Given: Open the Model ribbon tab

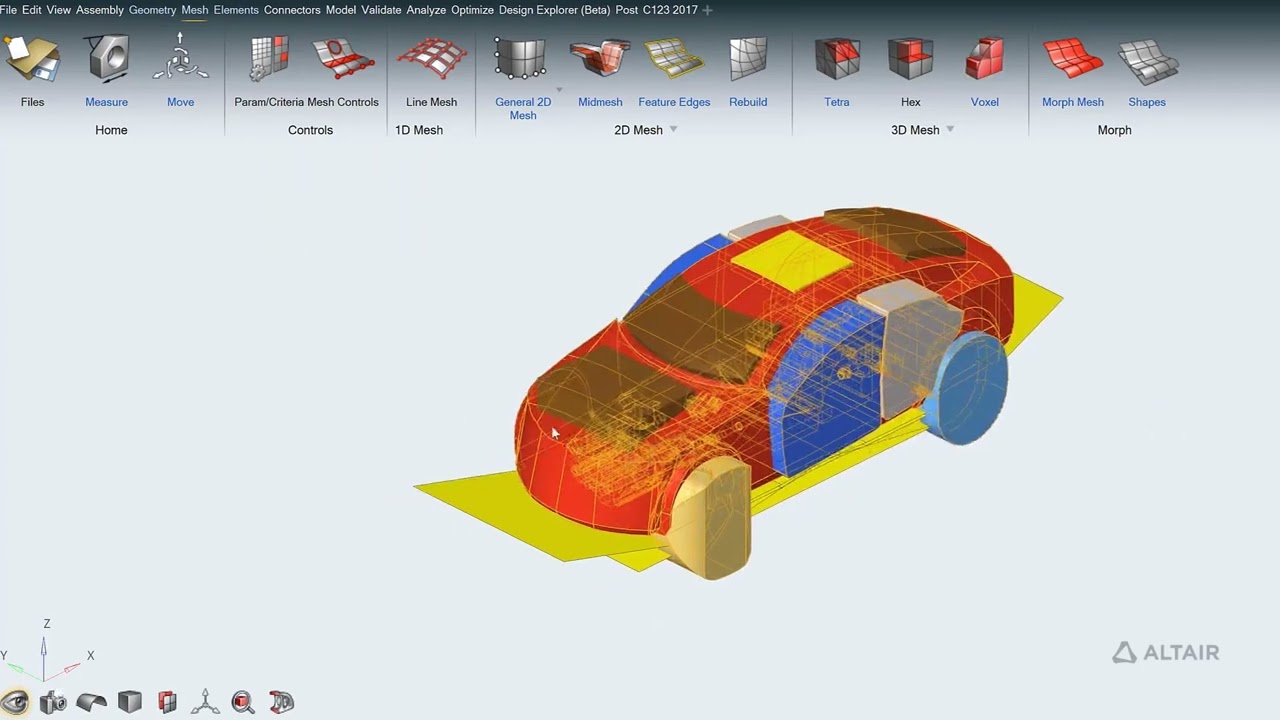Looking at the screenshot, I should (x=341, y=10).
